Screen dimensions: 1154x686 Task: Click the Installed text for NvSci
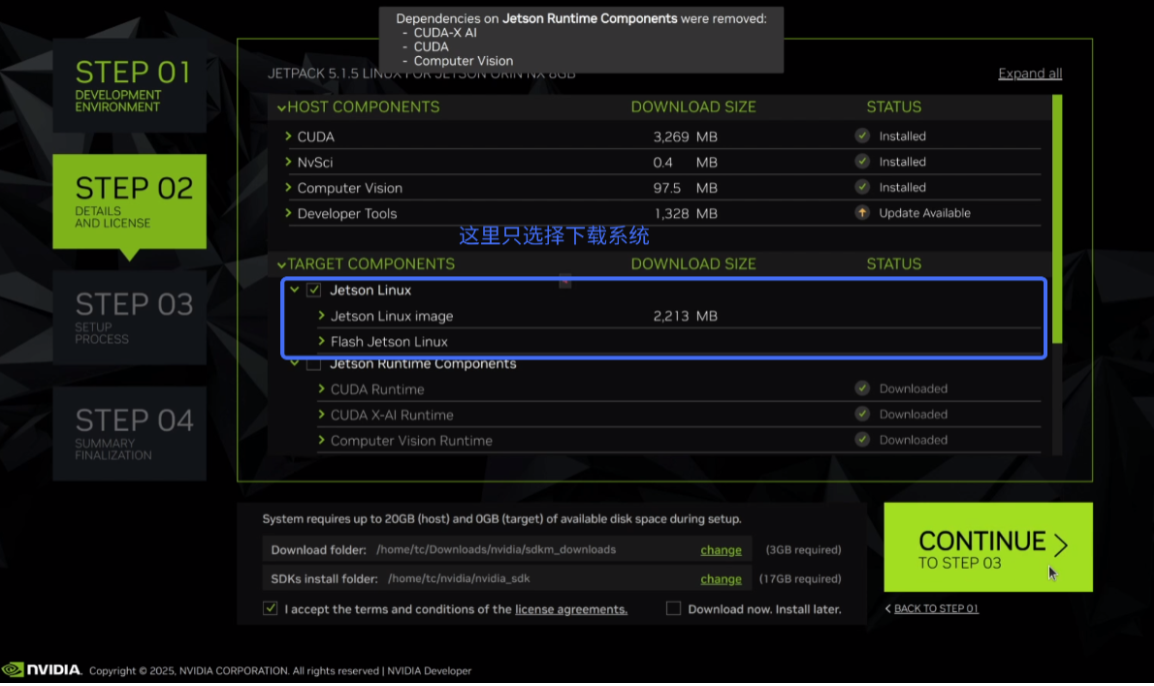pos(902,161)
